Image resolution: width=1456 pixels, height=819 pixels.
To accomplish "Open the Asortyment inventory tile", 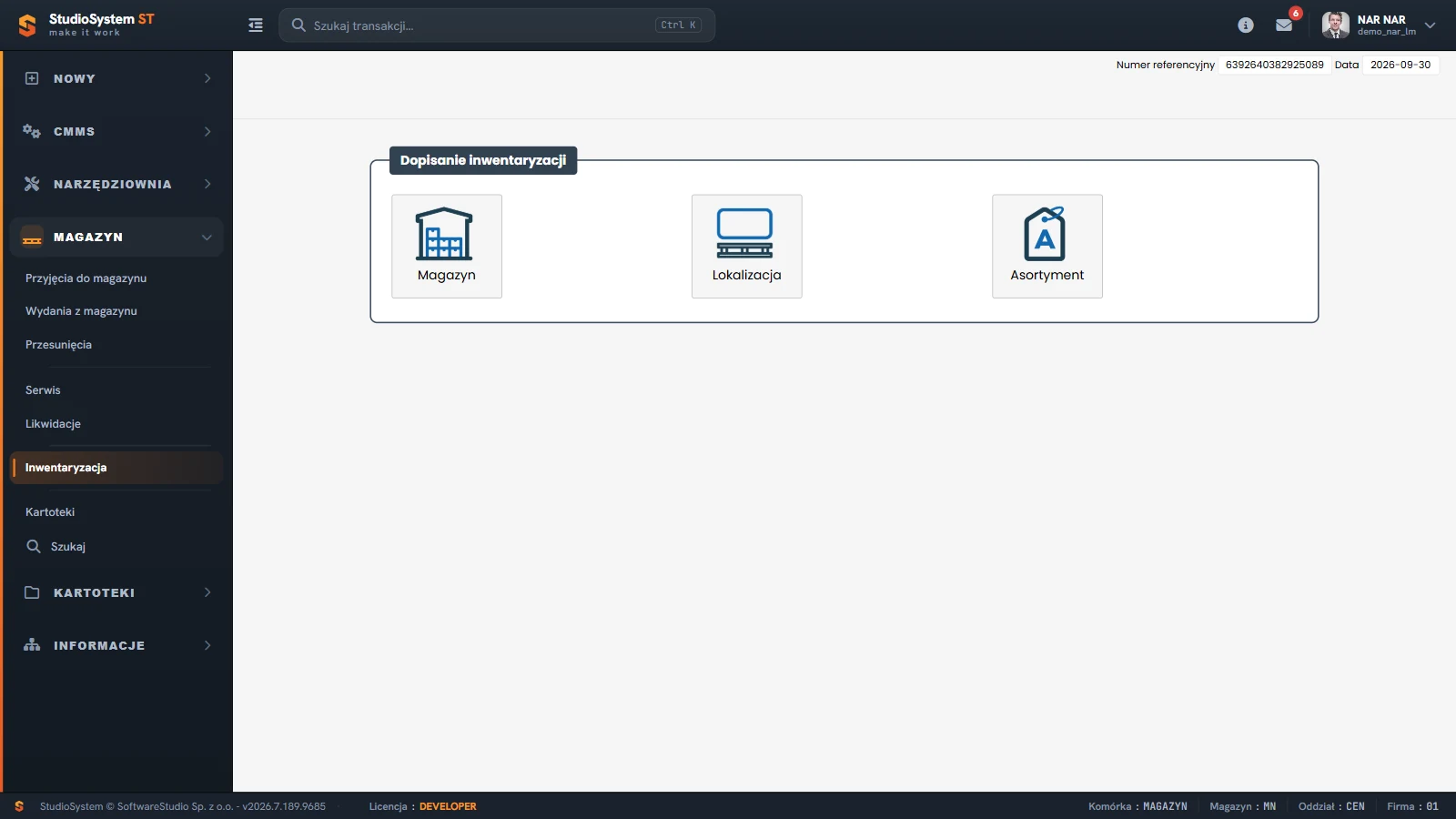I will (1046, 246).
